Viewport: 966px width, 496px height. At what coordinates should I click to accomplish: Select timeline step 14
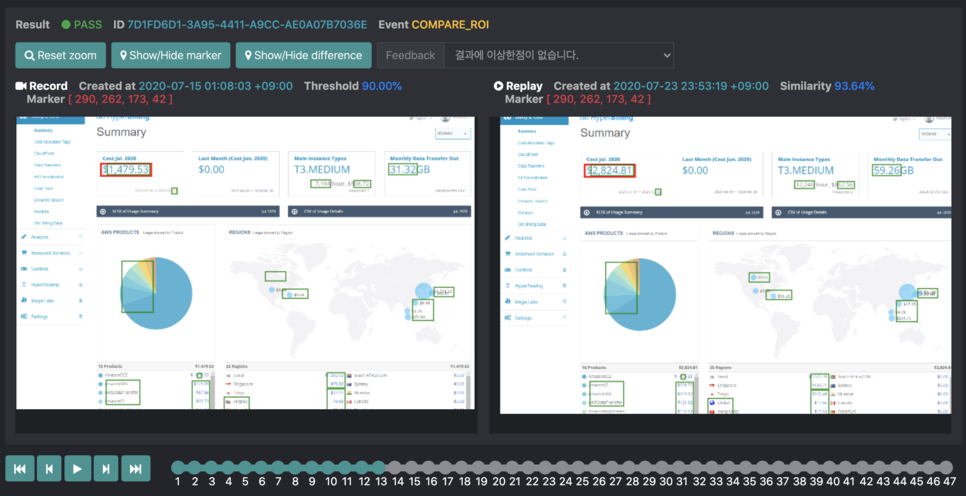point(397,467)
